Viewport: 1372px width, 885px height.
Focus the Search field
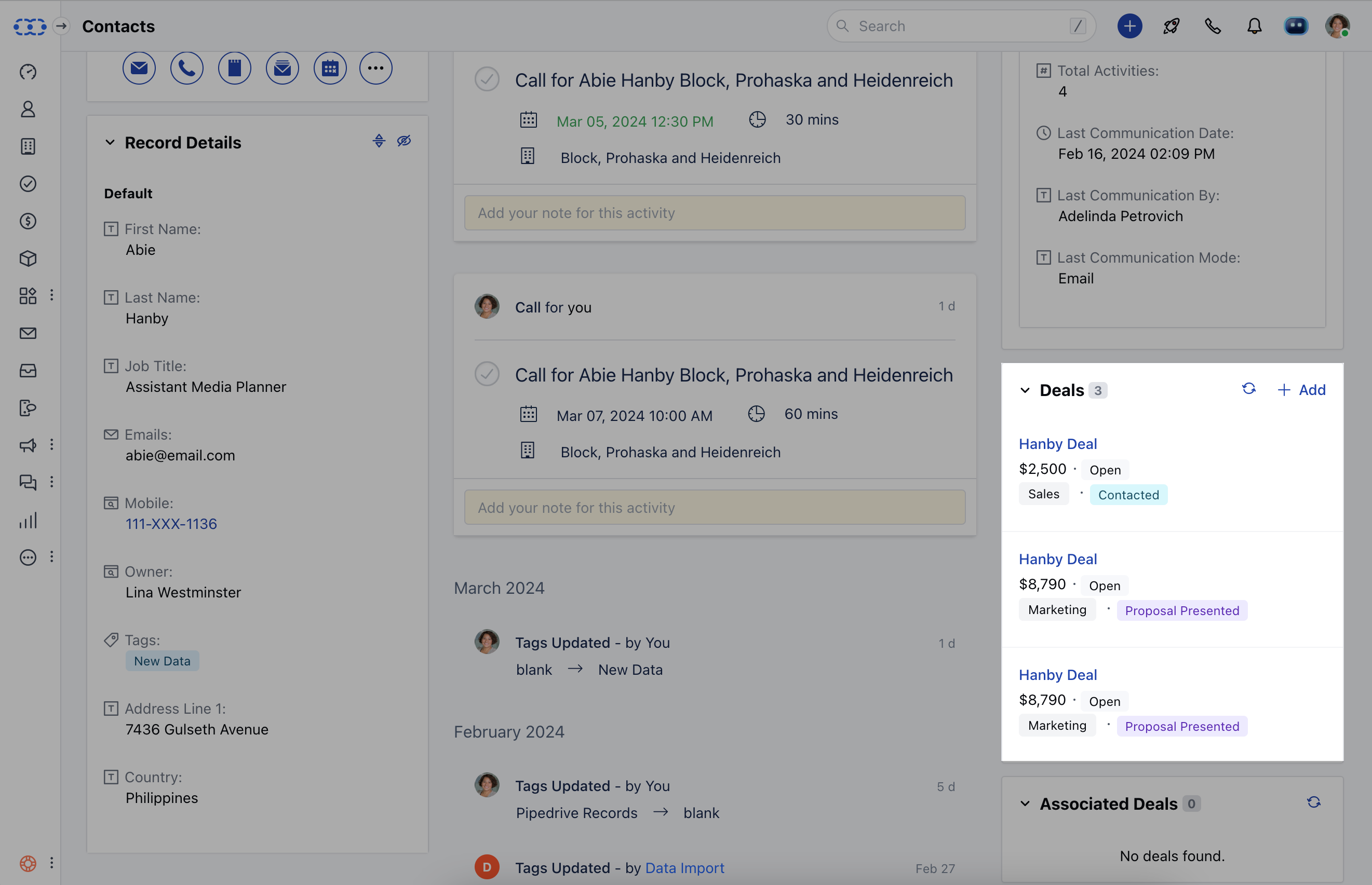961,26
